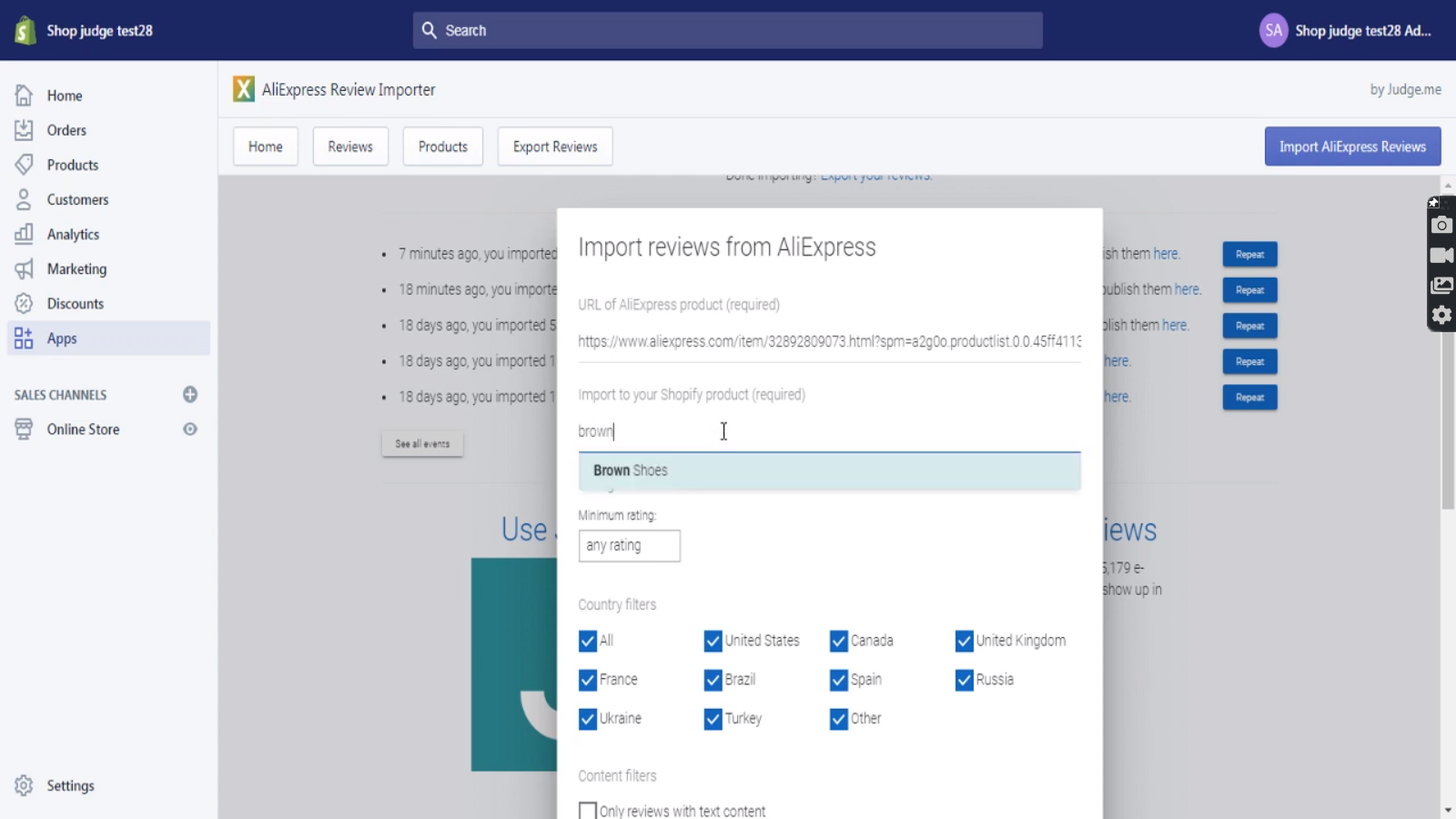Image resolution: width=1456 pixels, height=819 pixels.
Task: Click the See all events button
Action: [422, 444]
